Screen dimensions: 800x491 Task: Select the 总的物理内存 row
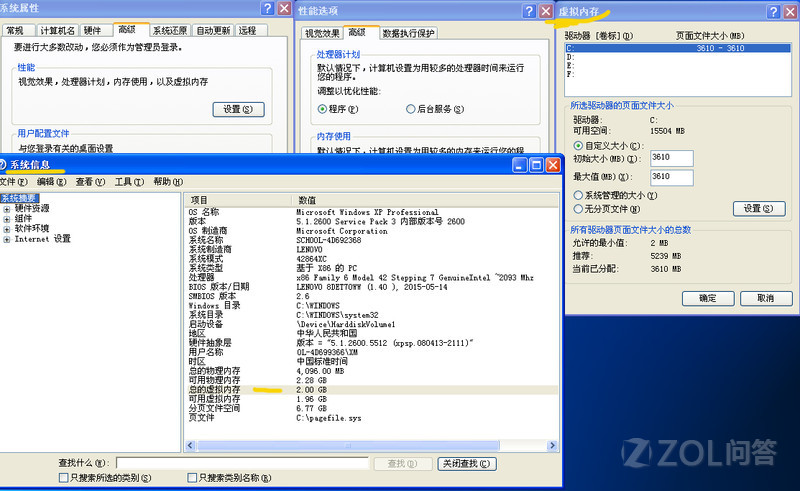371,371
